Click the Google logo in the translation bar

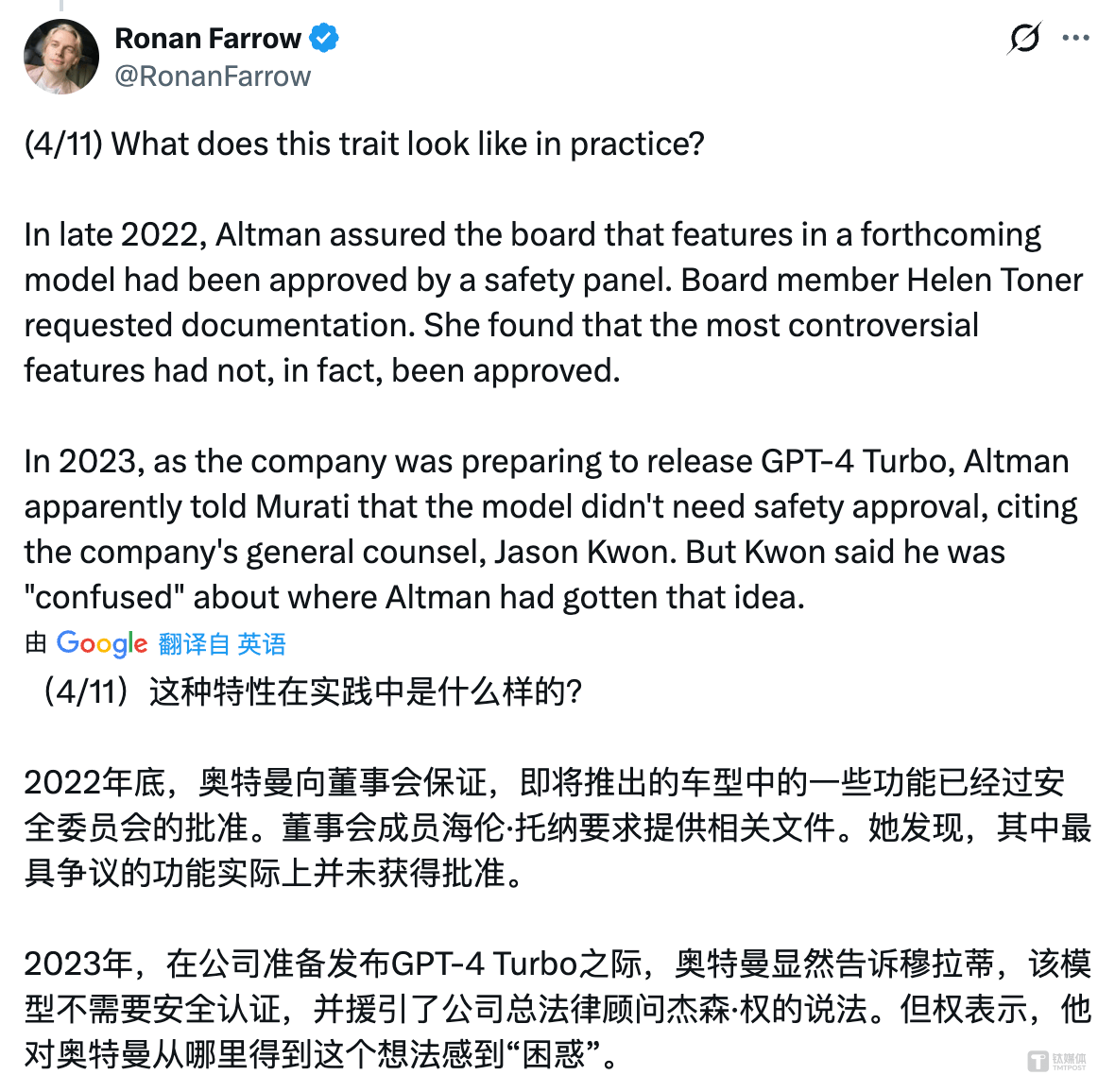point(101,643)
